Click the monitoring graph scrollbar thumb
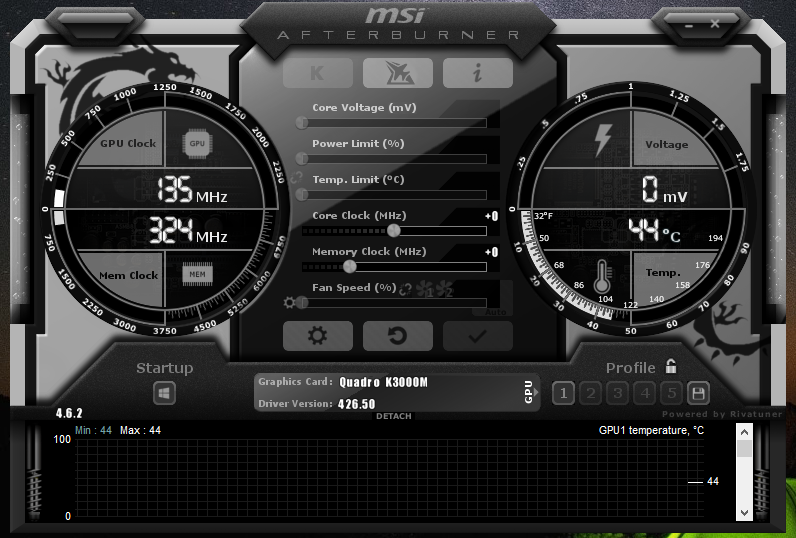The width and height of the screenshot is (796, 538). [x=744, y=449]
